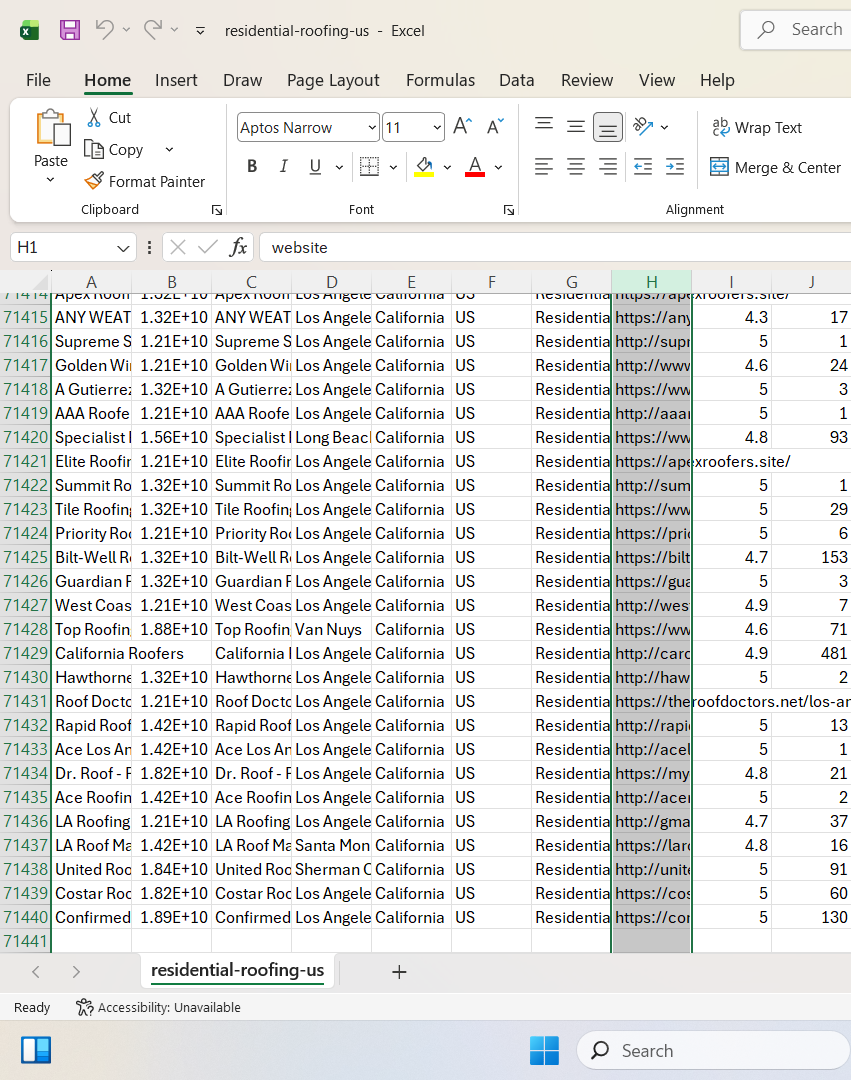Apply cell borders icon
Image resolution: width=851 pixels, height=1080 pixels.
pyautogui.click(x=370, y=167)
